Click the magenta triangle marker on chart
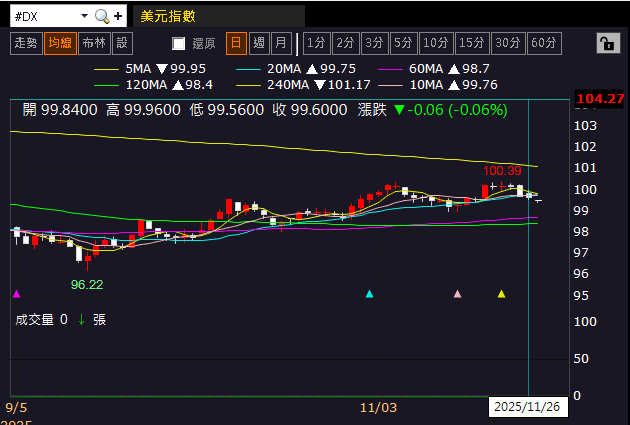 tap(16, 294)
